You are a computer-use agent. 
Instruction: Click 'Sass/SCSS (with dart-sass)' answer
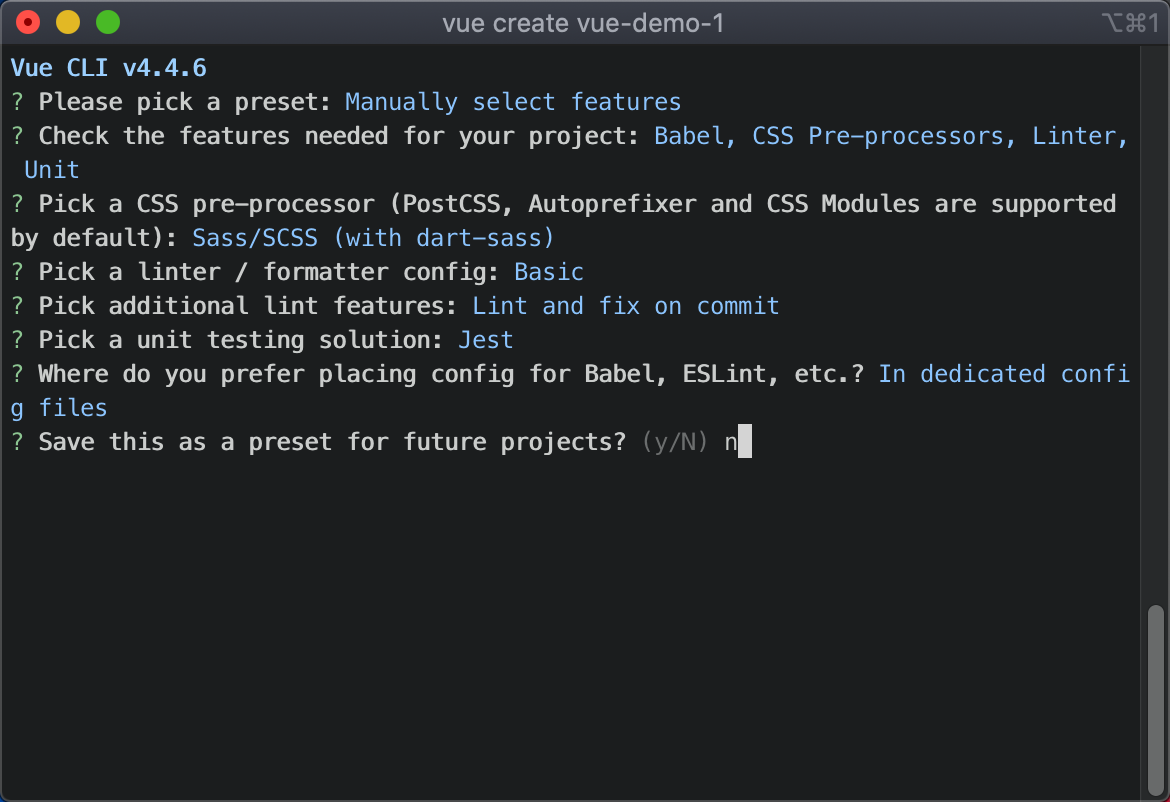click(373, 237)
